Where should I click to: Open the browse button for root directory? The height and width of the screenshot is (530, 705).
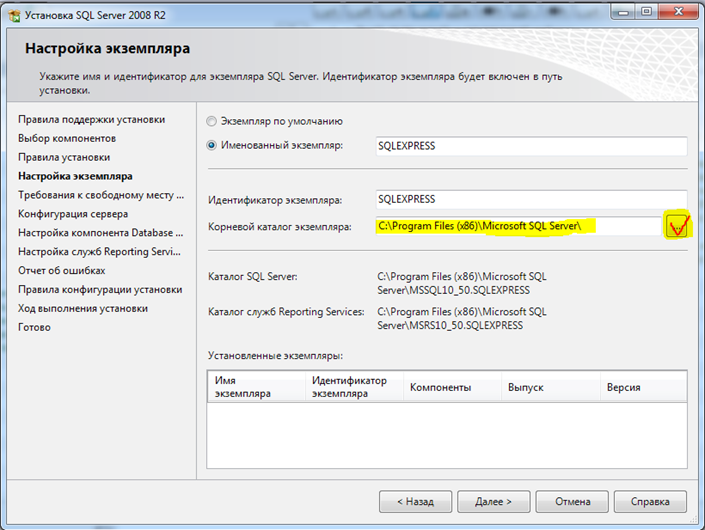(x=678, y=226)
